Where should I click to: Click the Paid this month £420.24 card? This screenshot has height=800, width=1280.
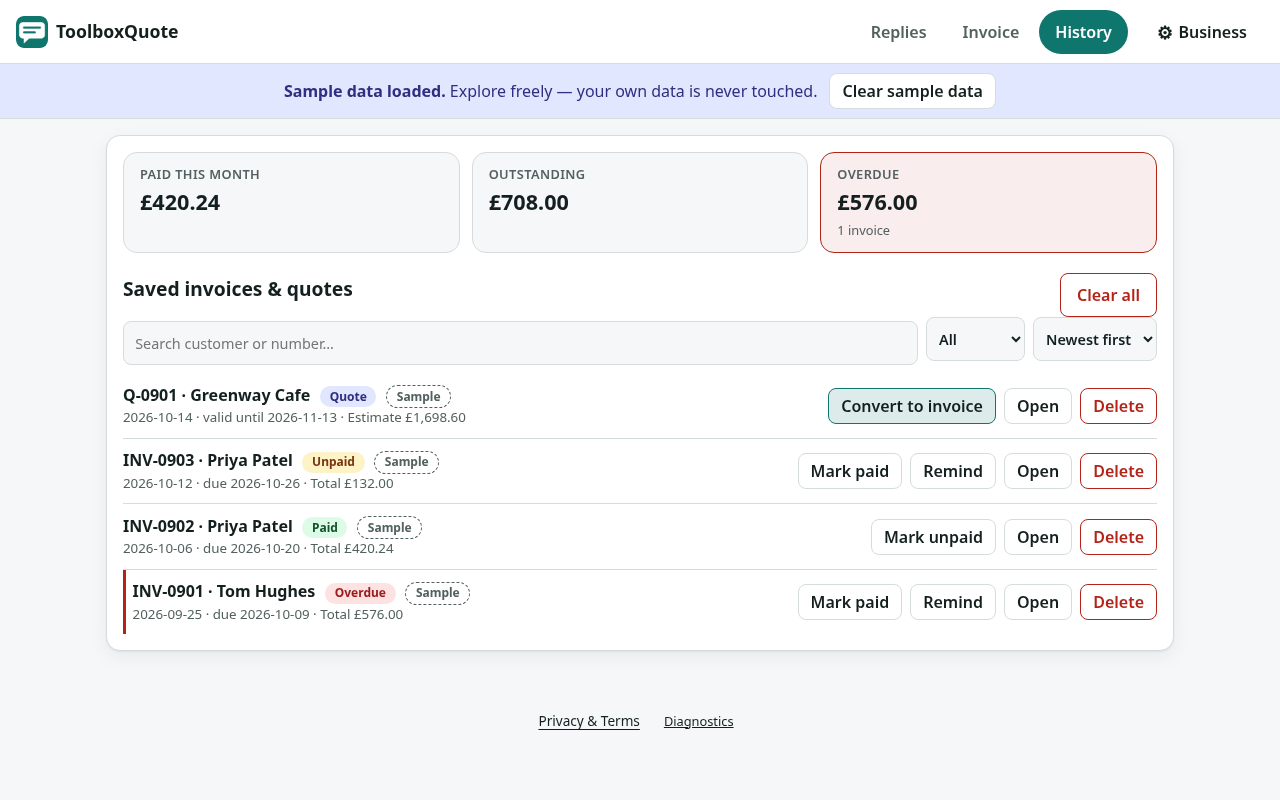pyautogui.click(x=291, y=202)
